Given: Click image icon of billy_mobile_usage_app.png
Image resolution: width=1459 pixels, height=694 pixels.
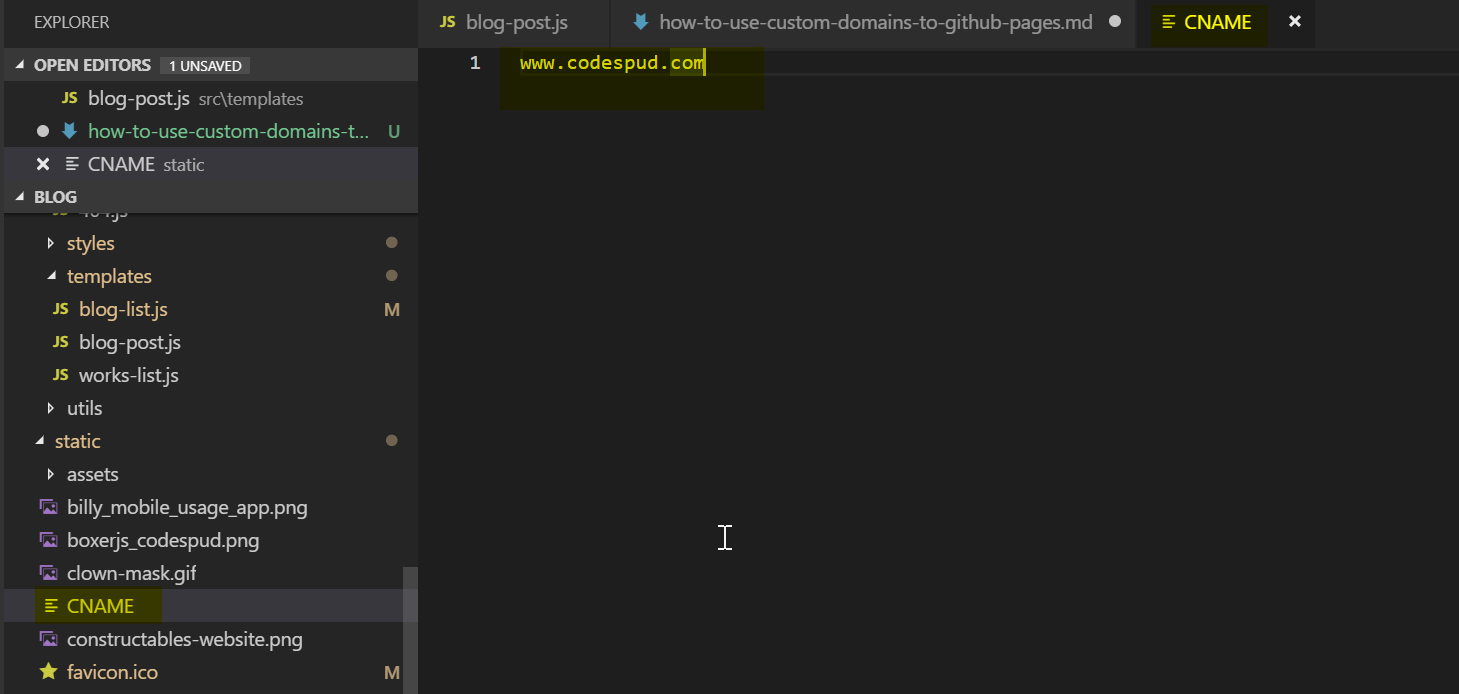Looking at the screenshot, I should tap(48, 507).
